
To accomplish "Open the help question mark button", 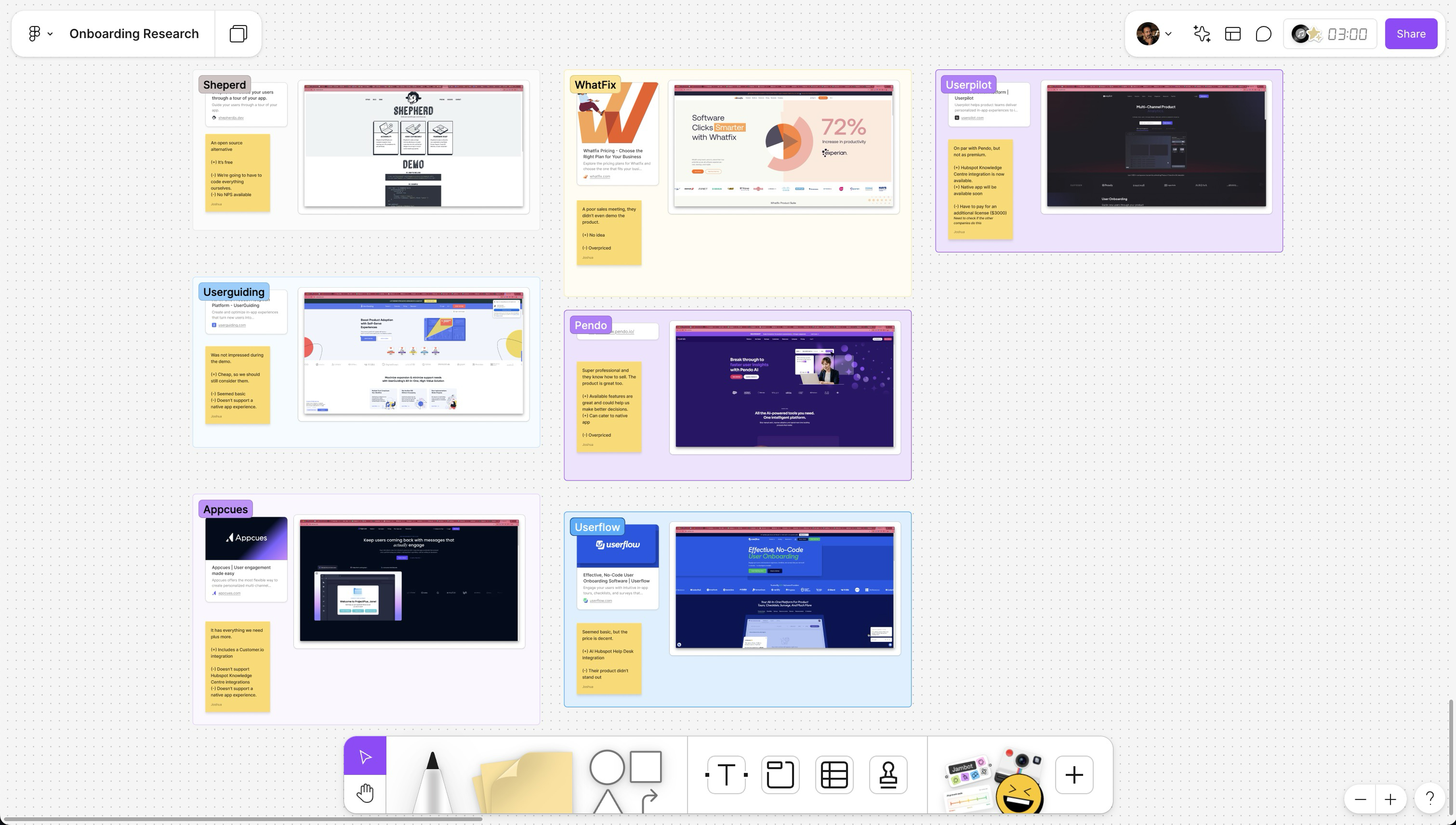I will [x=1430, y=798].
